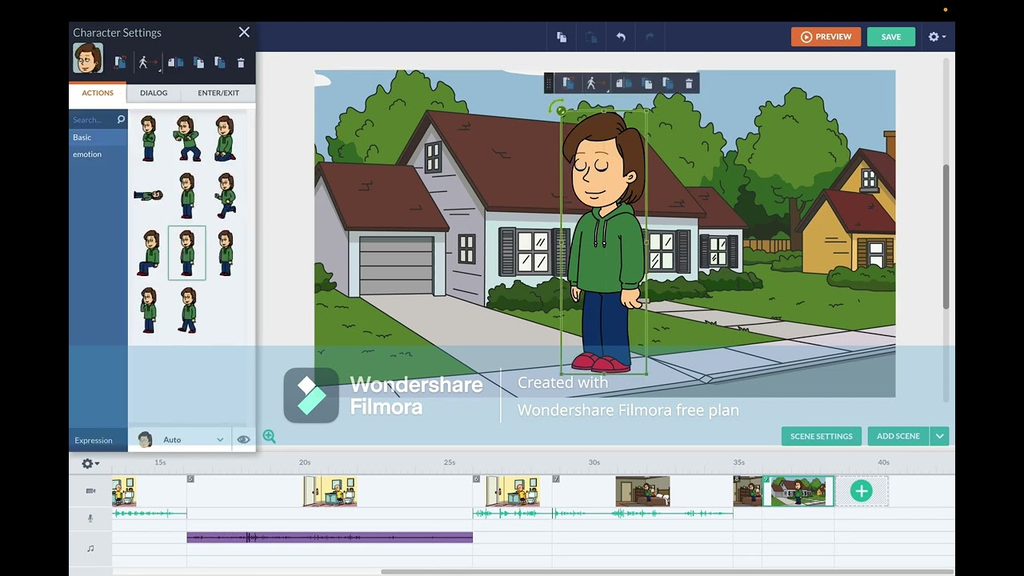This screenshot has width=1024, height=576.
Task: Toggle the expression eye preview icon
Action: click(244, 440)
